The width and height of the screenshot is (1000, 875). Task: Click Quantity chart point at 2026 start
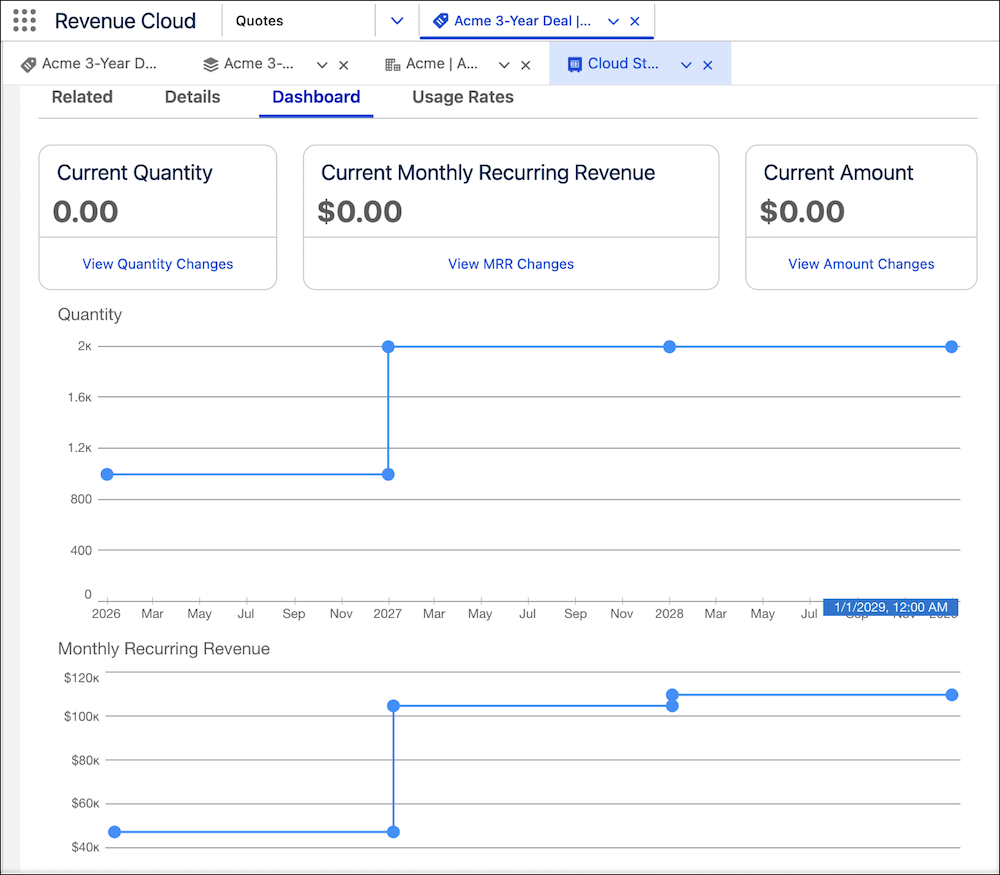coord(107,474)
